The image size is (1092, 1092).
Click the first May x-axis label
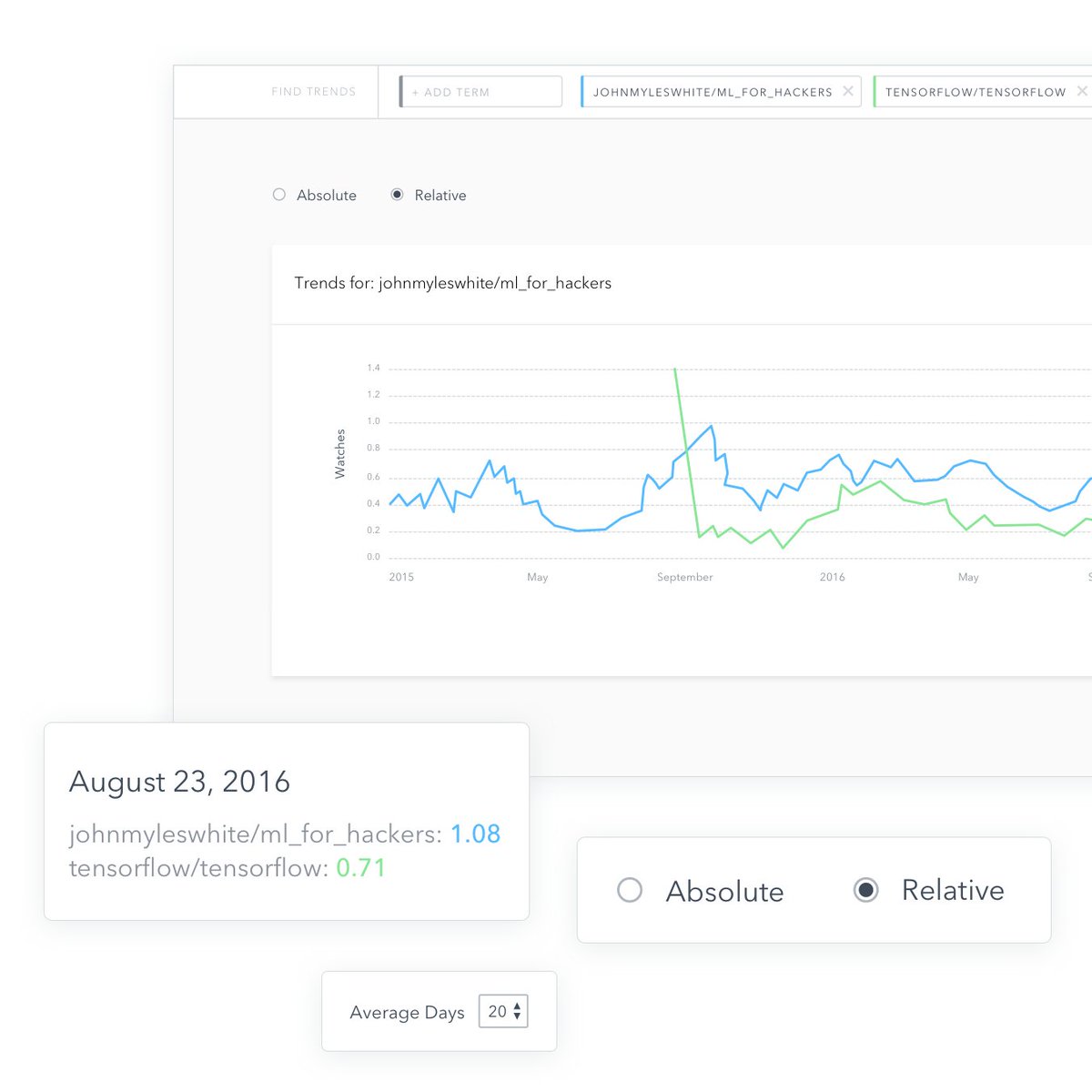tap(538, 577)
